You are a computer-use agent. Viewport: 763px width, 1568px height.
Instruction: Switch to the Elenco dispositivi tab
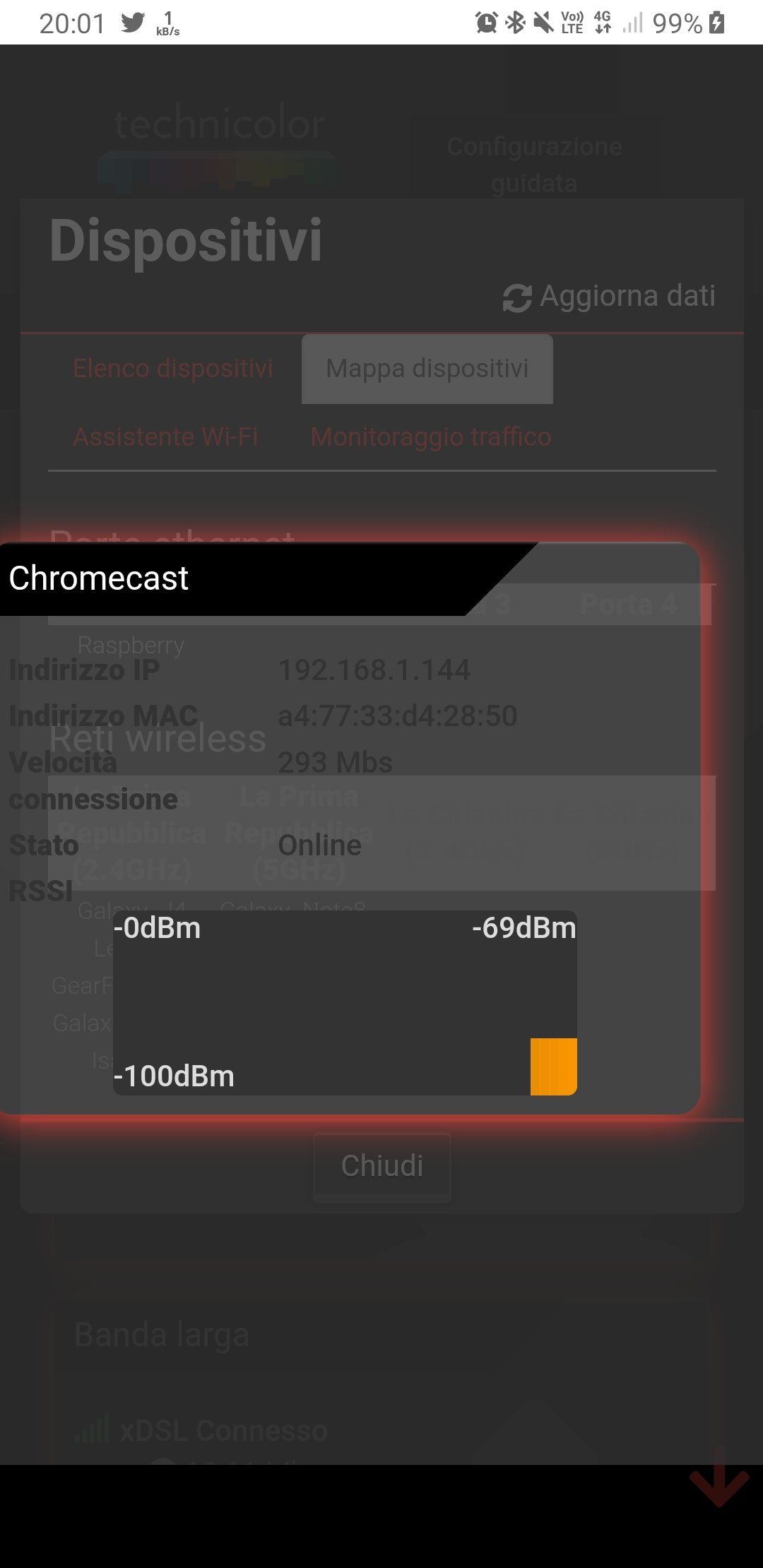pos(173,369)
